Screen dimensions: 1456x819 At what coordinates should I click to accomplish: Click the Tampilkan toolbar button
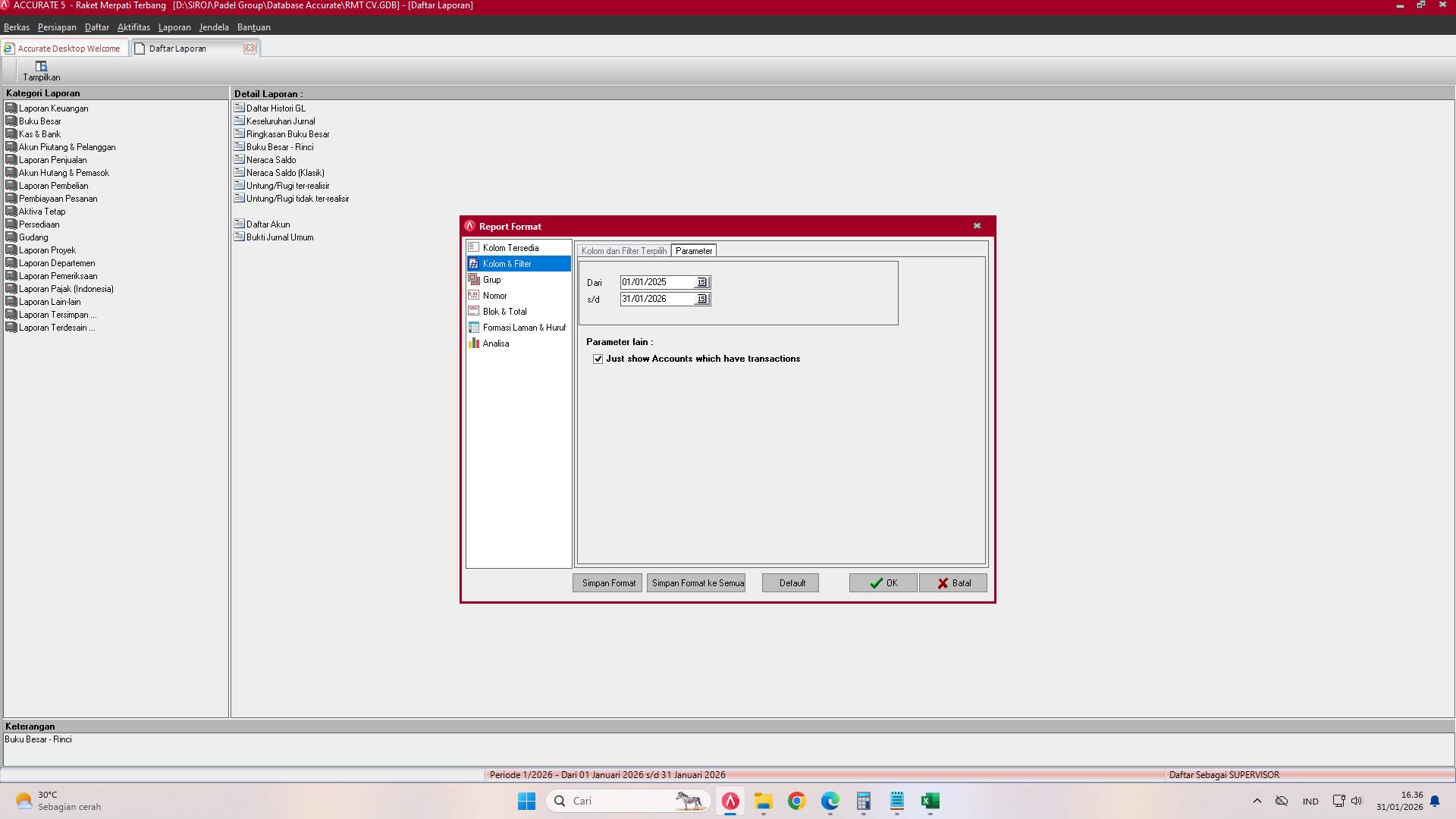(x=42, y=71)
